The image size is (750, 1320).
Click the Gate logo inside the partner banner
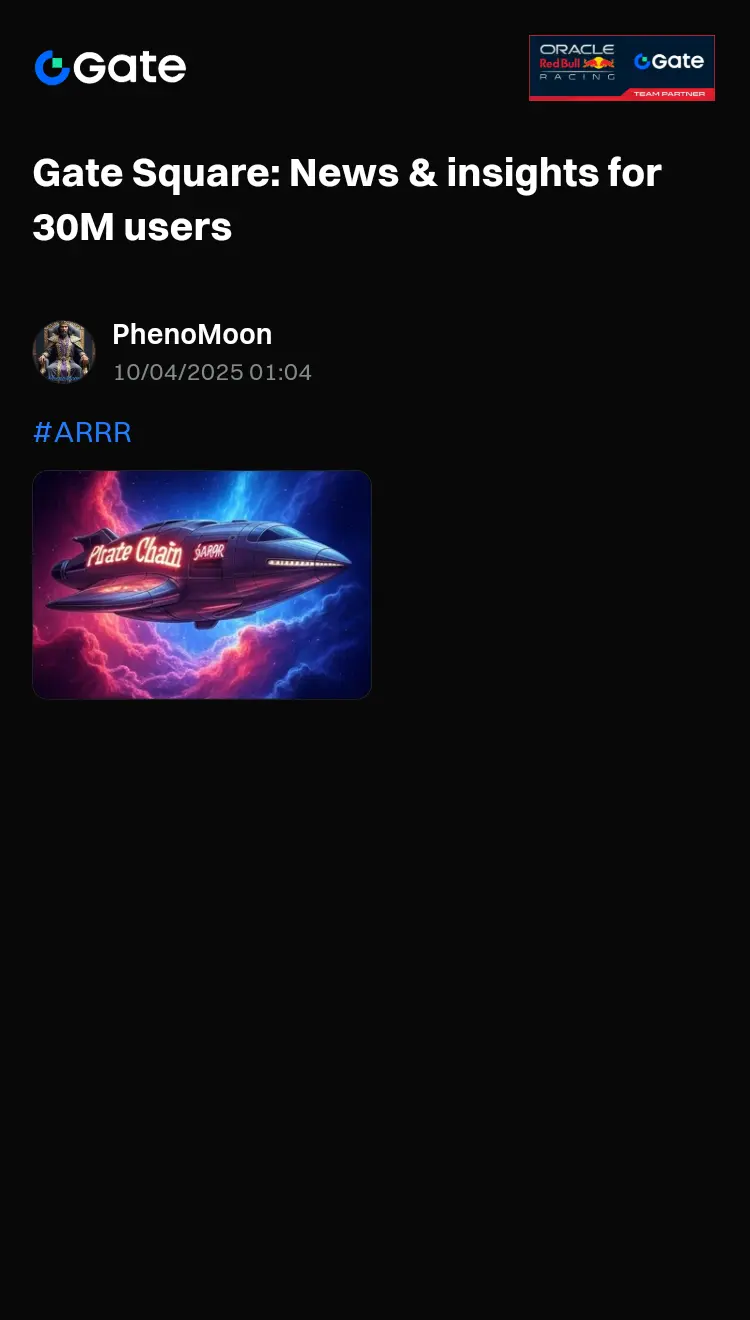click(669, 61)
